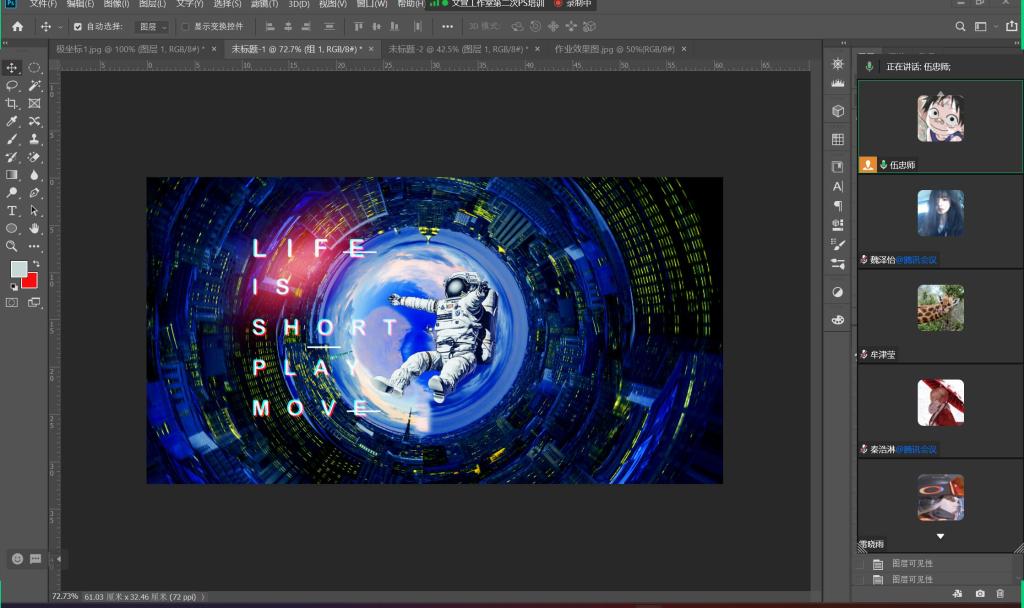Screen dimensions: 1024x608
Task: Toggle Quick Mask mode icon
Action: 12,302
